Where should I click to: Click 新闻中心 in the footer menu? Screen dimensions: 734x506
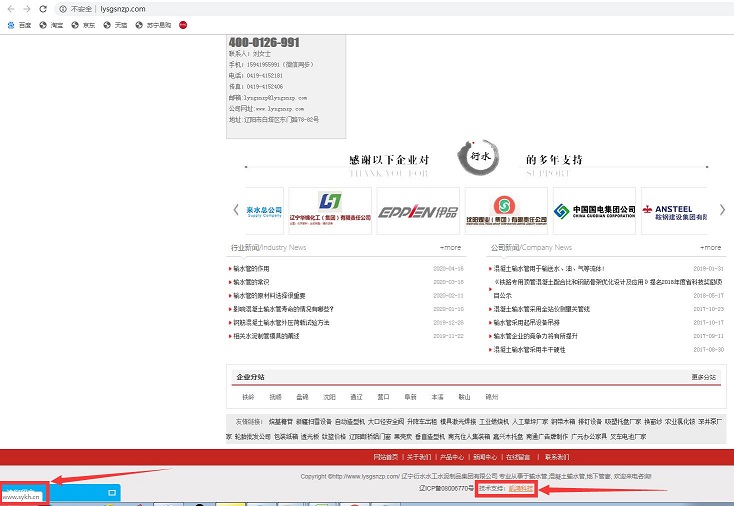tap(485, 457)
